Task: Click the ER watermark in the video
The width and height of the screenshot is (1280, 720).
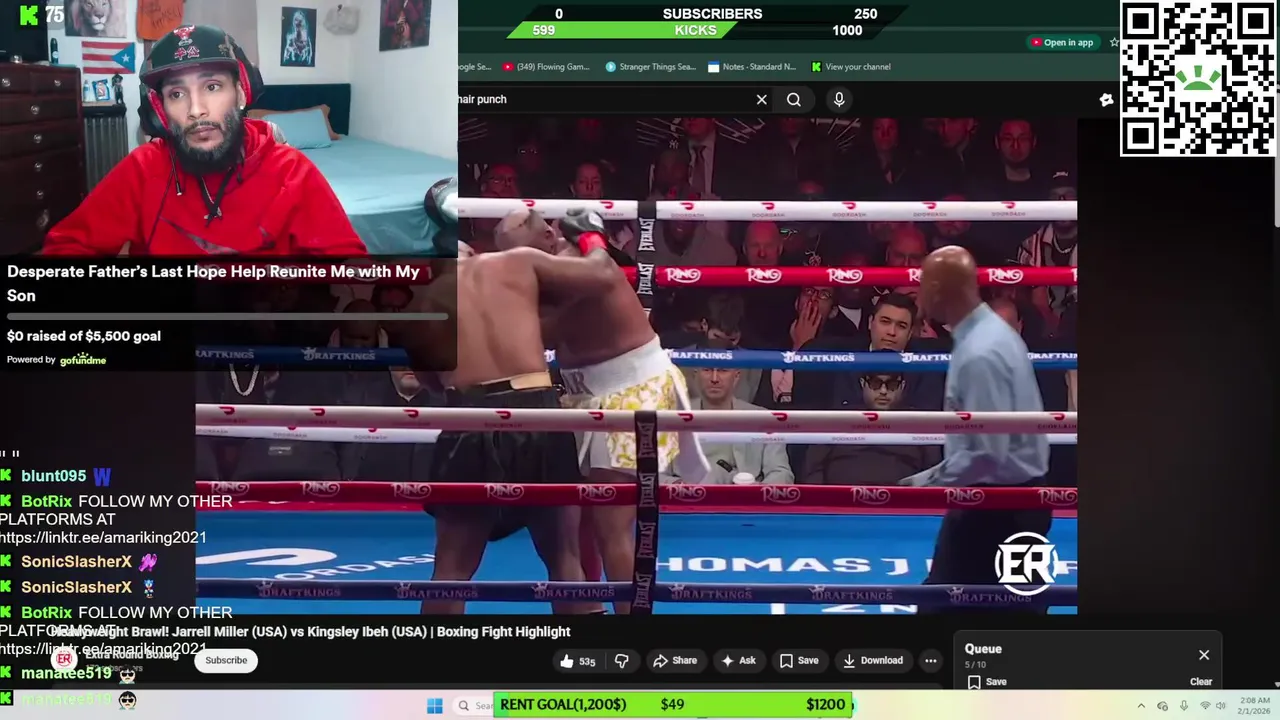Action: (1024, 564)
